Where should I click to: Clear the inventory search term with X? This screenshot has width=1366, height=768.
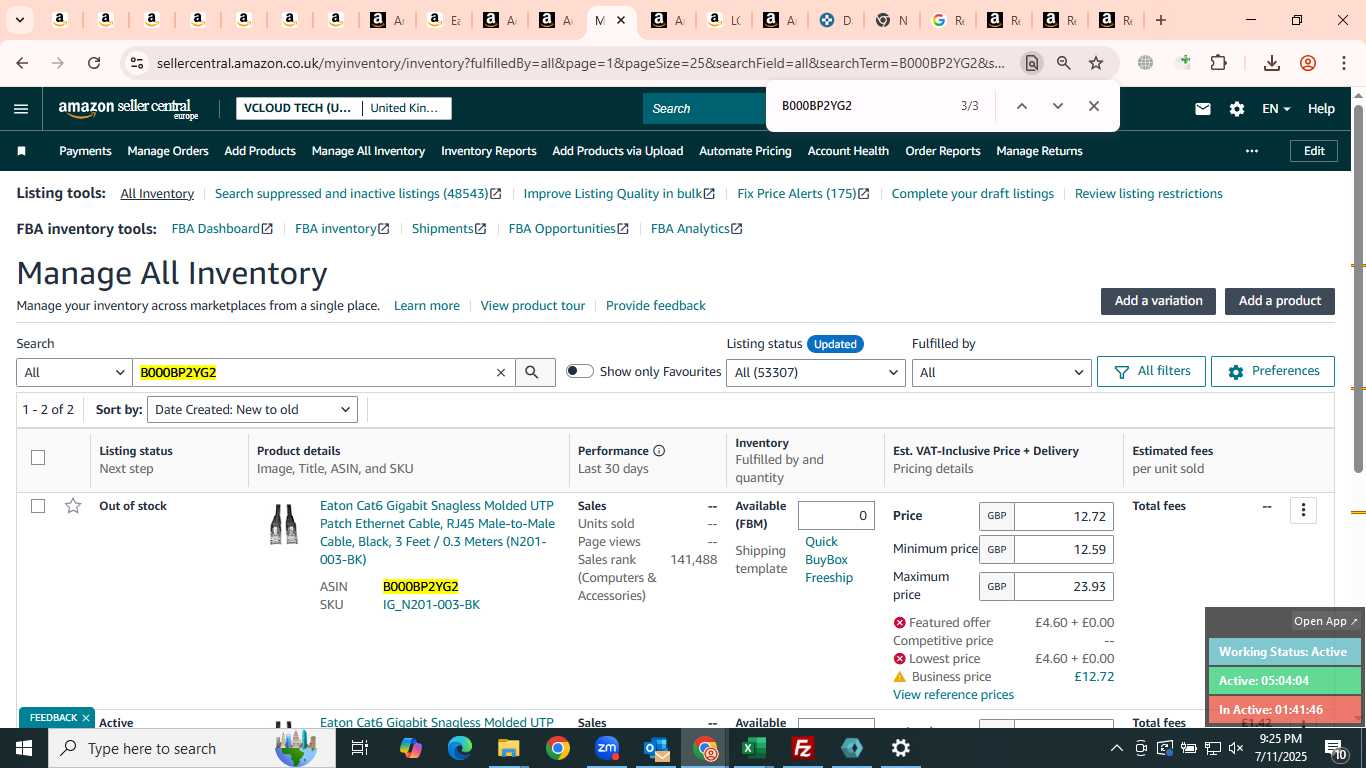[501, 373]
